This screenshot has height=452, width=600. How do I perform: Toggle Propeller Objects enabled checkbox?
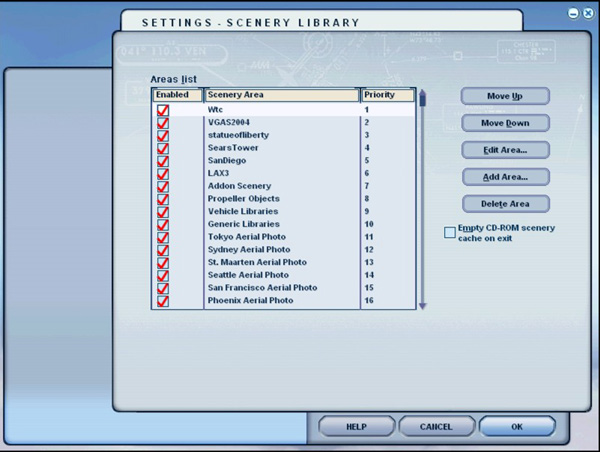click(163, 199)
